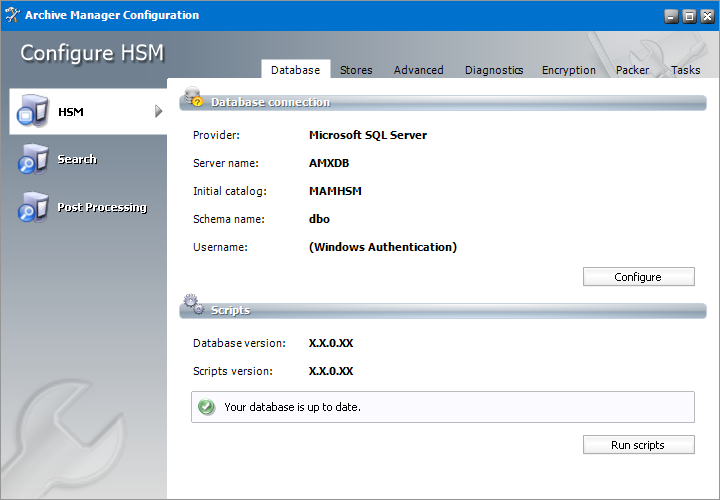This screenshot has width=720, height=500.
Task: Click the database up to date message box
Action: click(x=442, y=407)
